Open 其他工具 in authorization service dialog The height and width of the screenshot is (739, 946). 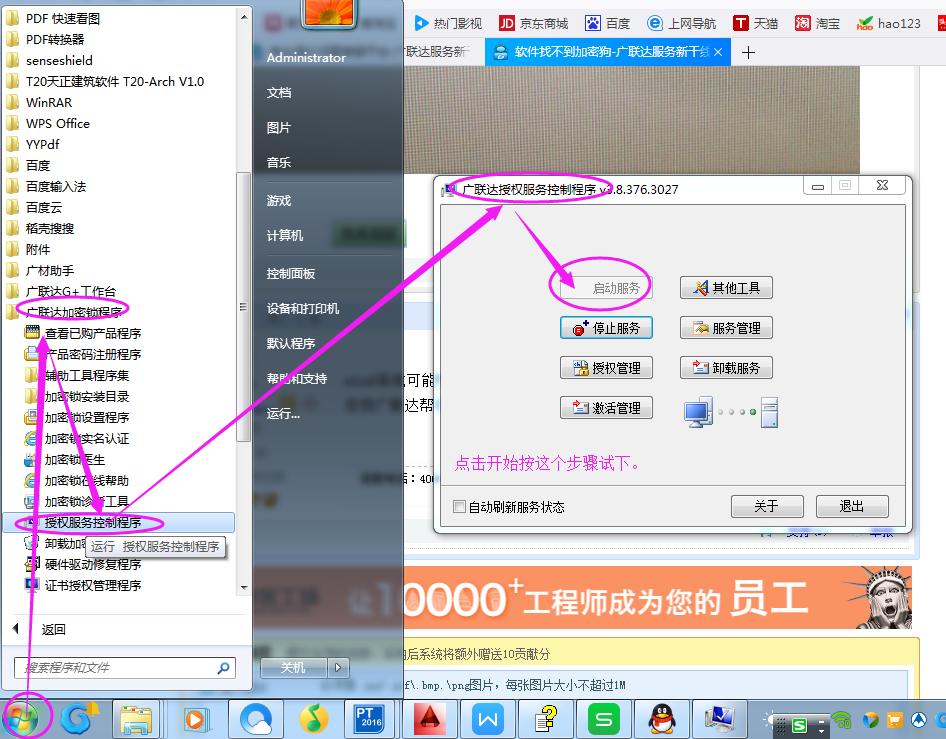726,288
